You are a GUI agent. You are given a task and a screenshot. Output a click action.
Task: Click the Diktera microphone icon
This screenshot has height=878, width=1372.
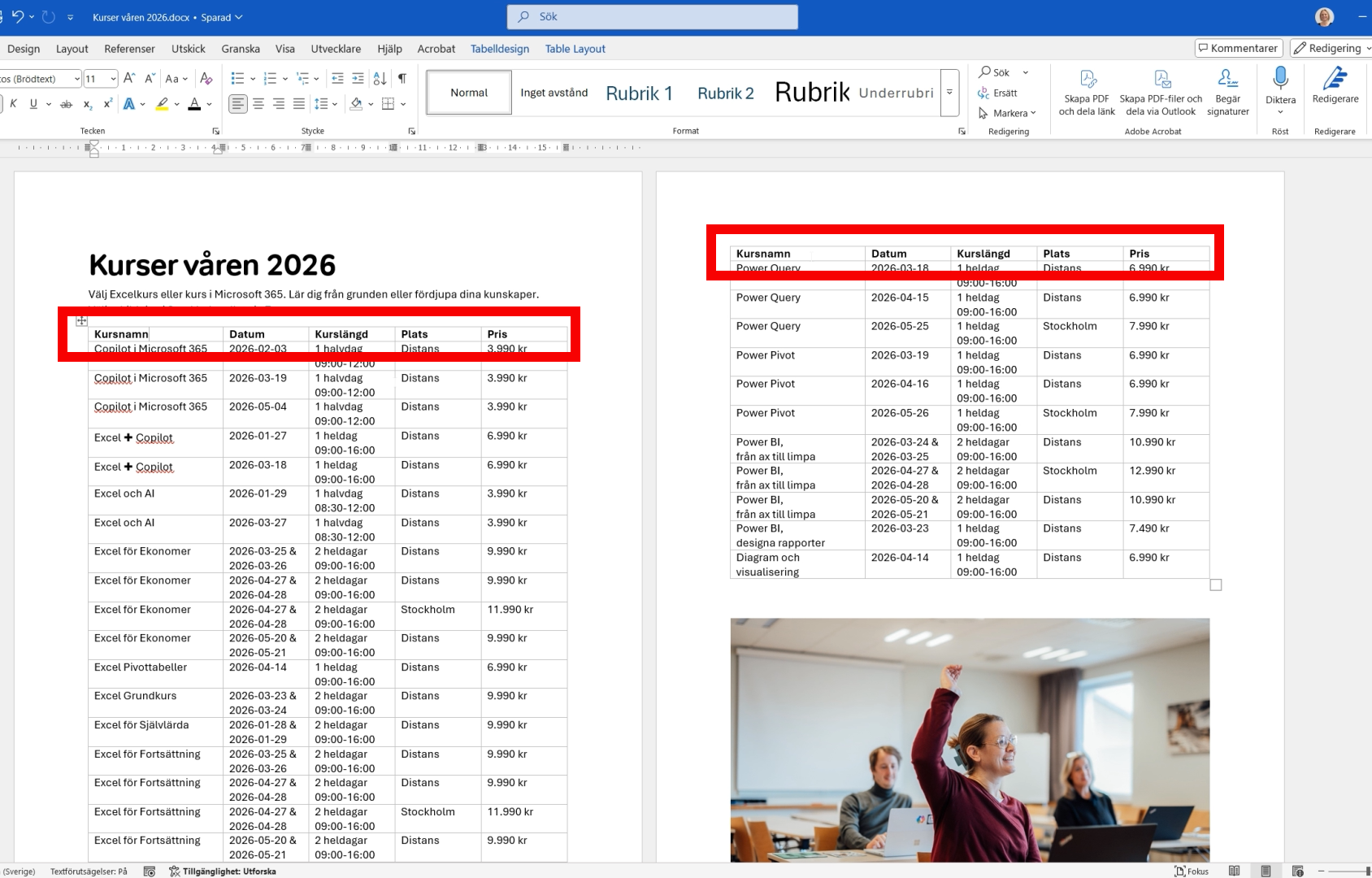coord(1280,80)
